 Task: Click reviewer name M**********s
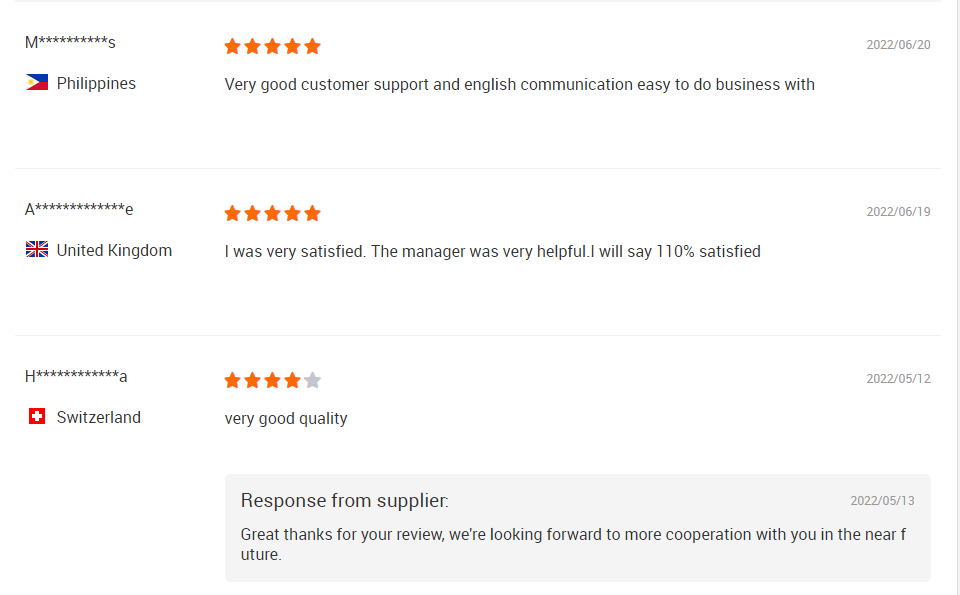[70, 42]
